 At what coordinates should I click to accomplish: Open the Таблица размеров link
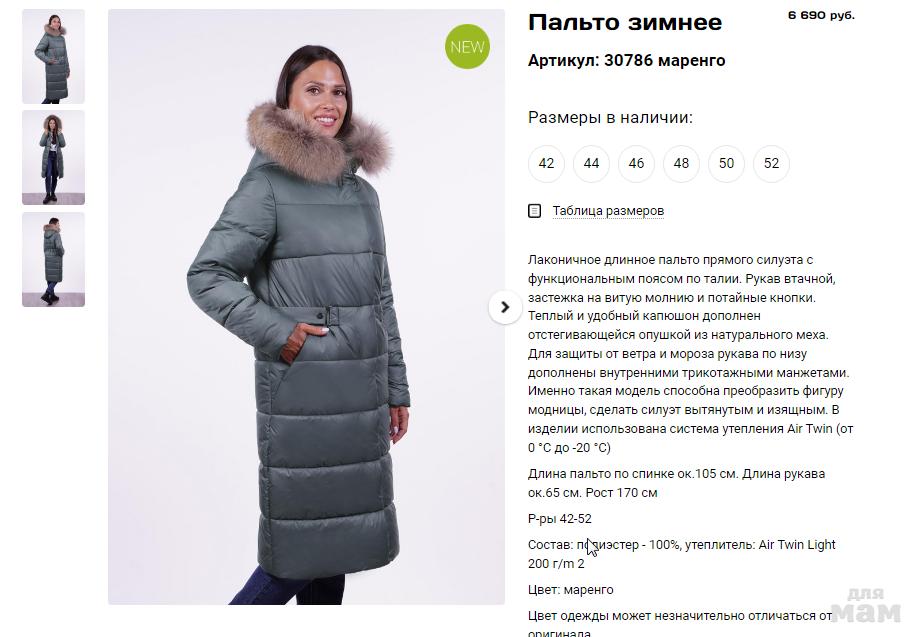click(608, 210)
